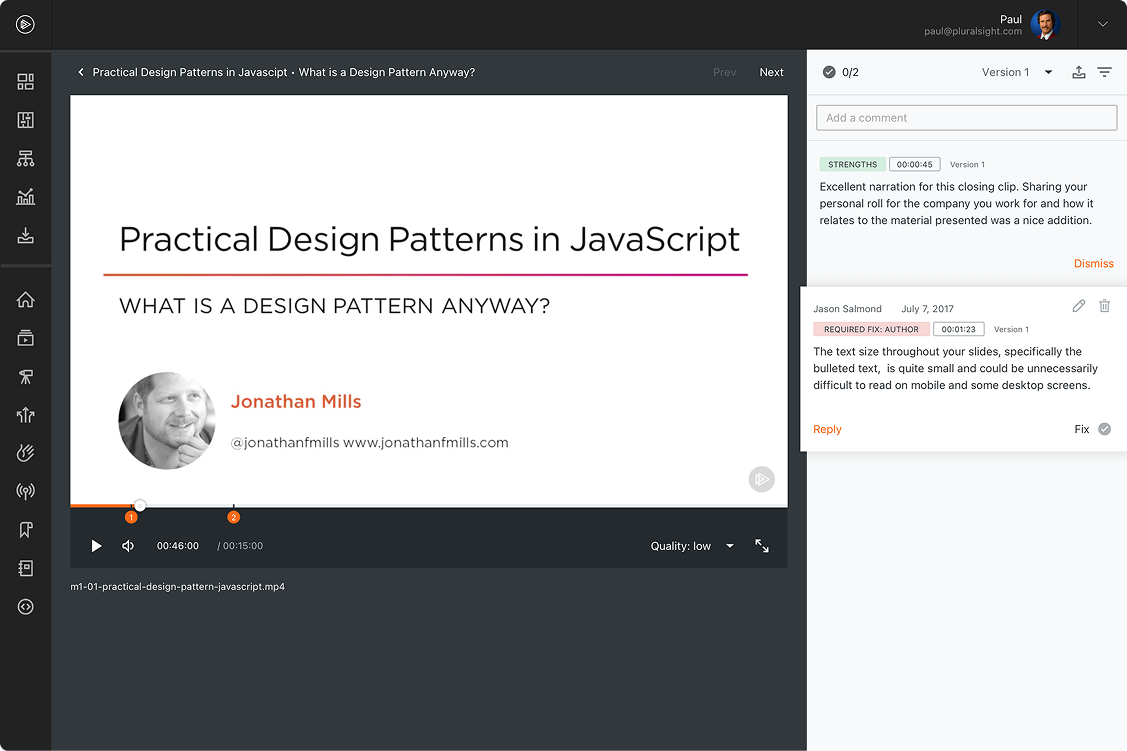Open the download tray icon in sidebar
1127x751 pixels.
25,235
